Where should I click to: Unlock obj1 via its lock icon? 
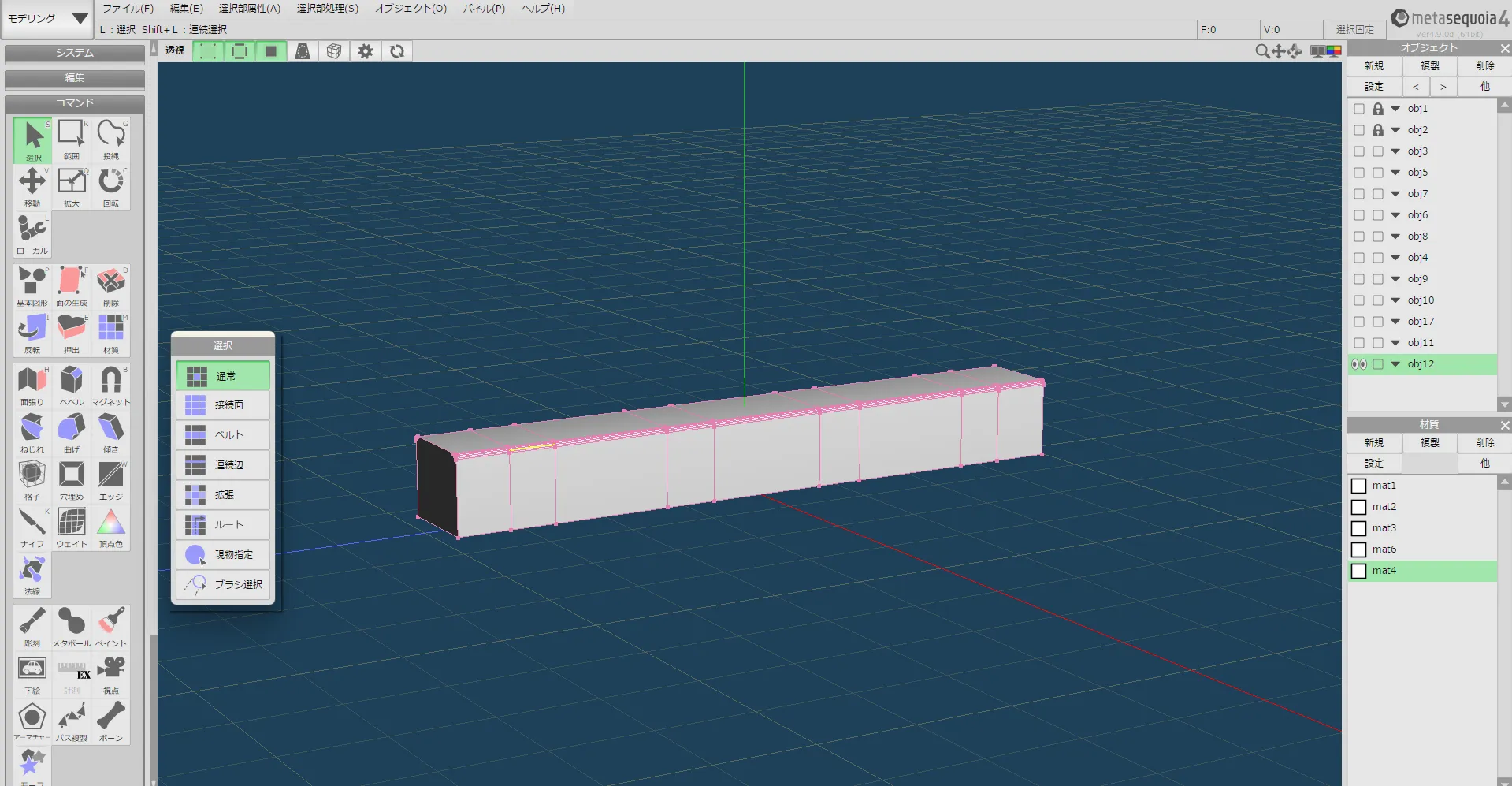[1378, 109]
